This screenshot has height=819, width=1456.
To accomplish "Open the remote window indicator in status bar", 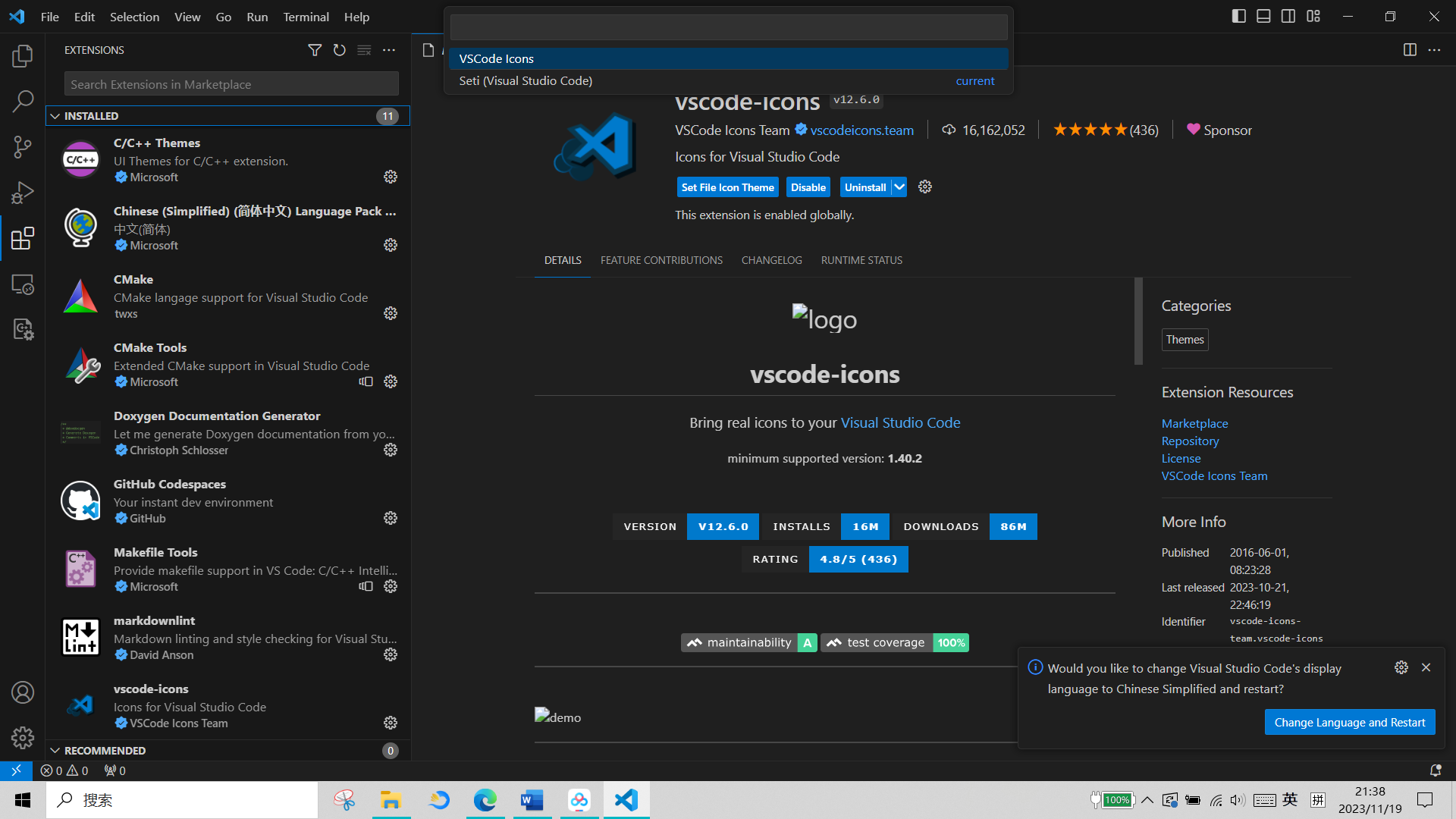I will (16, 770).
